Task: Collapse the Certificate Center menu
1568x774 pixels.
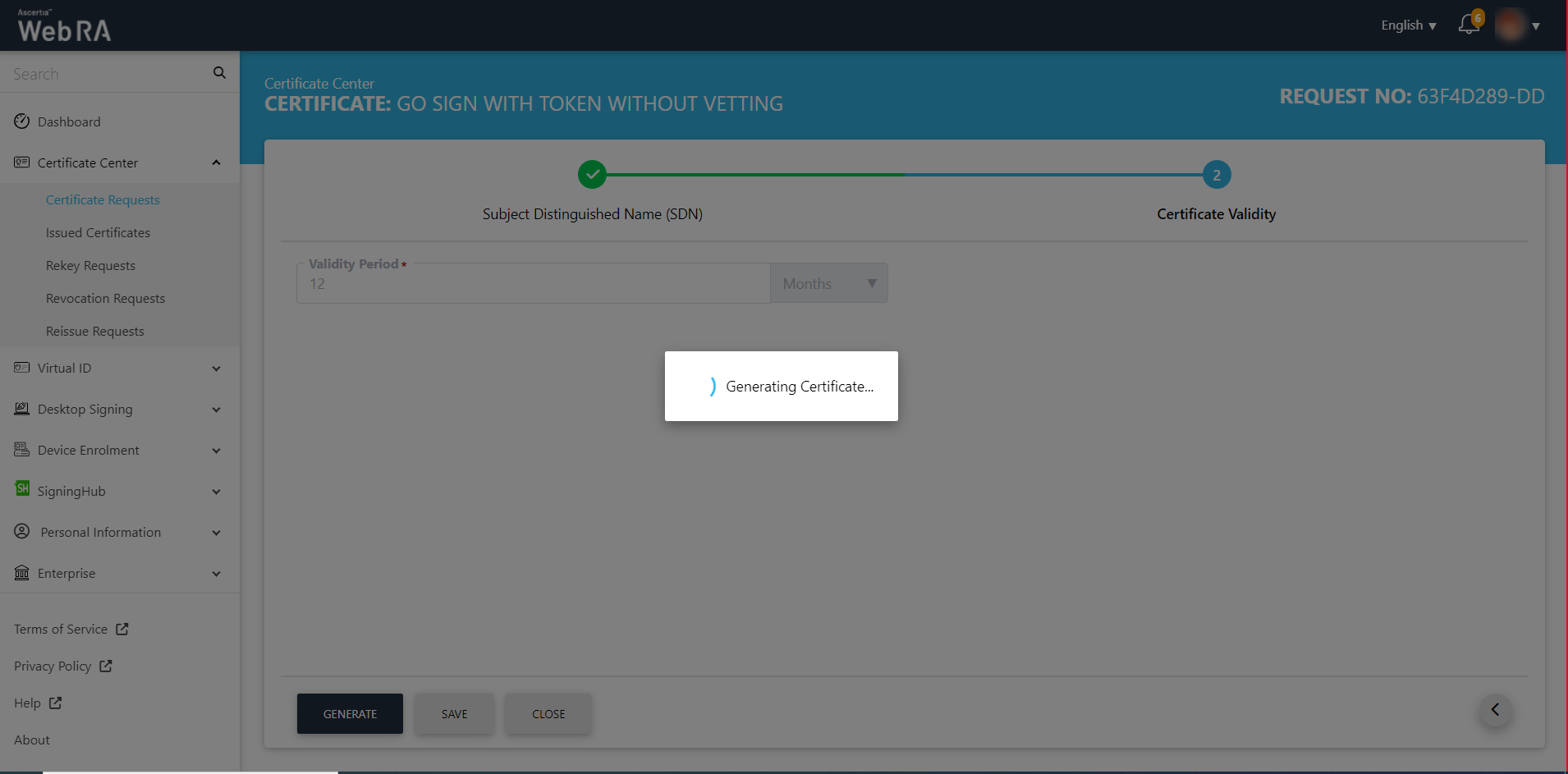Action: [x=216, y=163]
